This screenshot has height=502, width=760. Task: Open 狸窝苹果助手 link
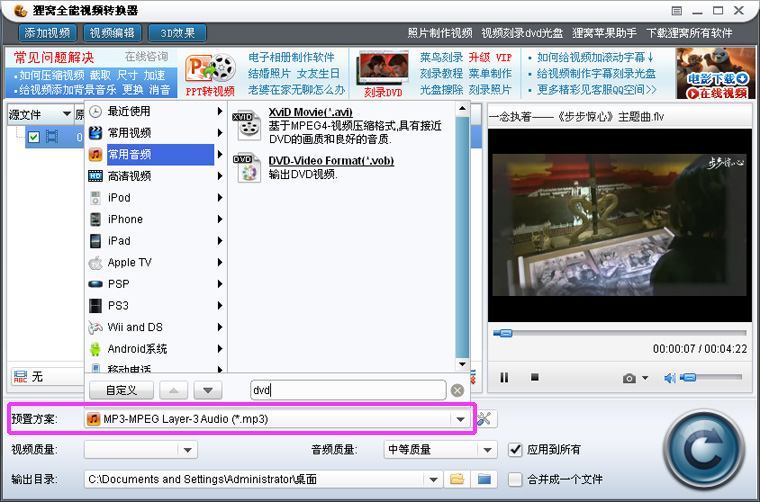coord(604,33)
